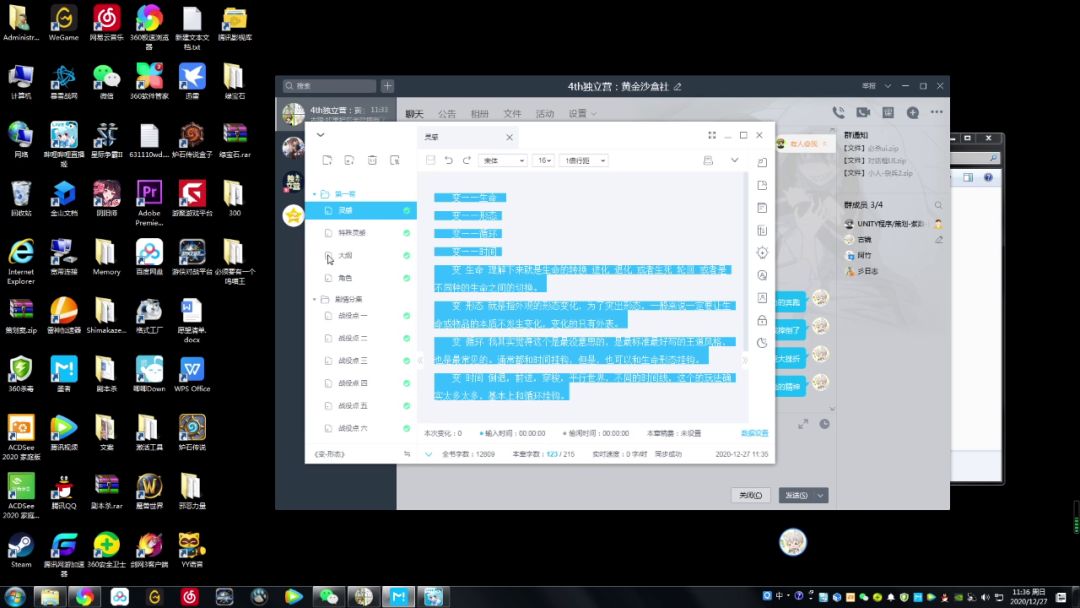This screenshot has height=608, width=1080.
Task: Open the font family dropdown 宋体
Action: pos(503,160)
